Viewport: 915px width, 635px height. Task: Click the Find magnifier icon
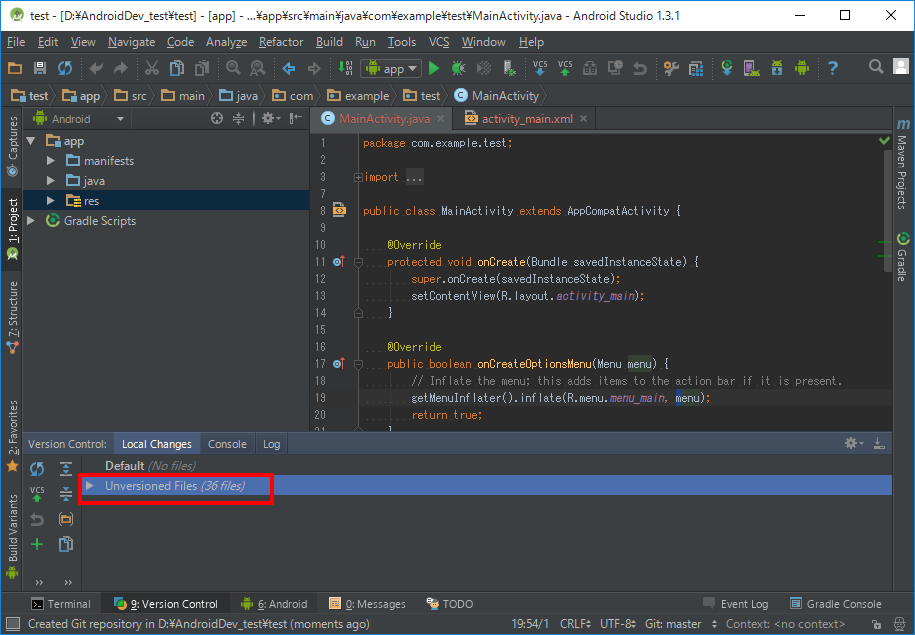coord(233,68)
